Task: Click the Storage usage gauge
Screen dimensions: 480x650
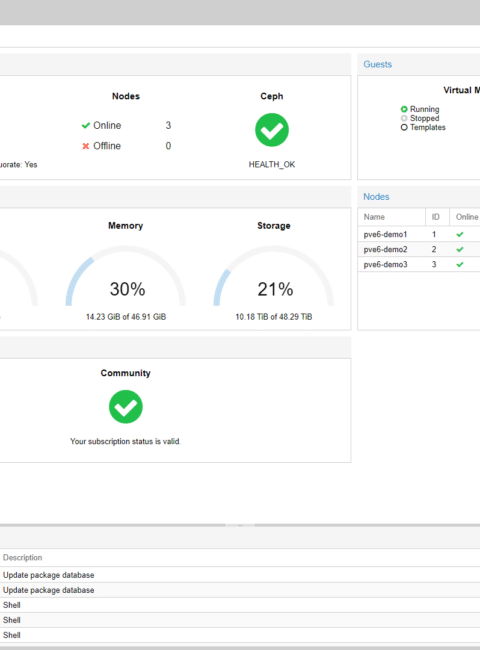Action: tap(274, 276)
